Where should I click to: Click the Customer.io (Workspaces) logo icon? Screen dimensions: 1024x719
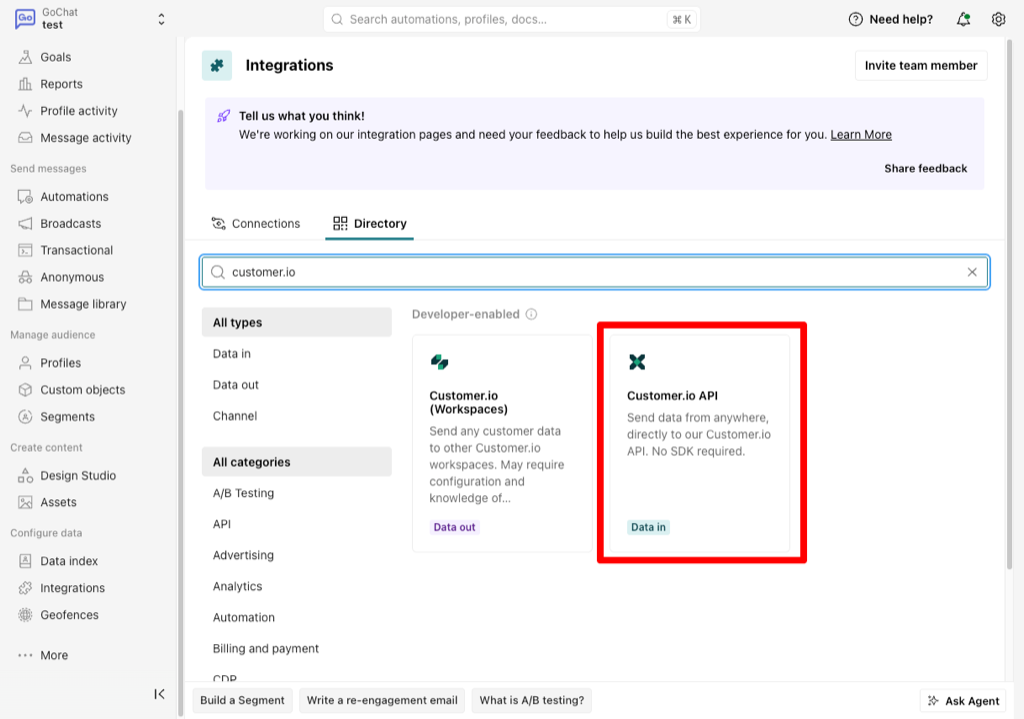[x=440, y=361]
